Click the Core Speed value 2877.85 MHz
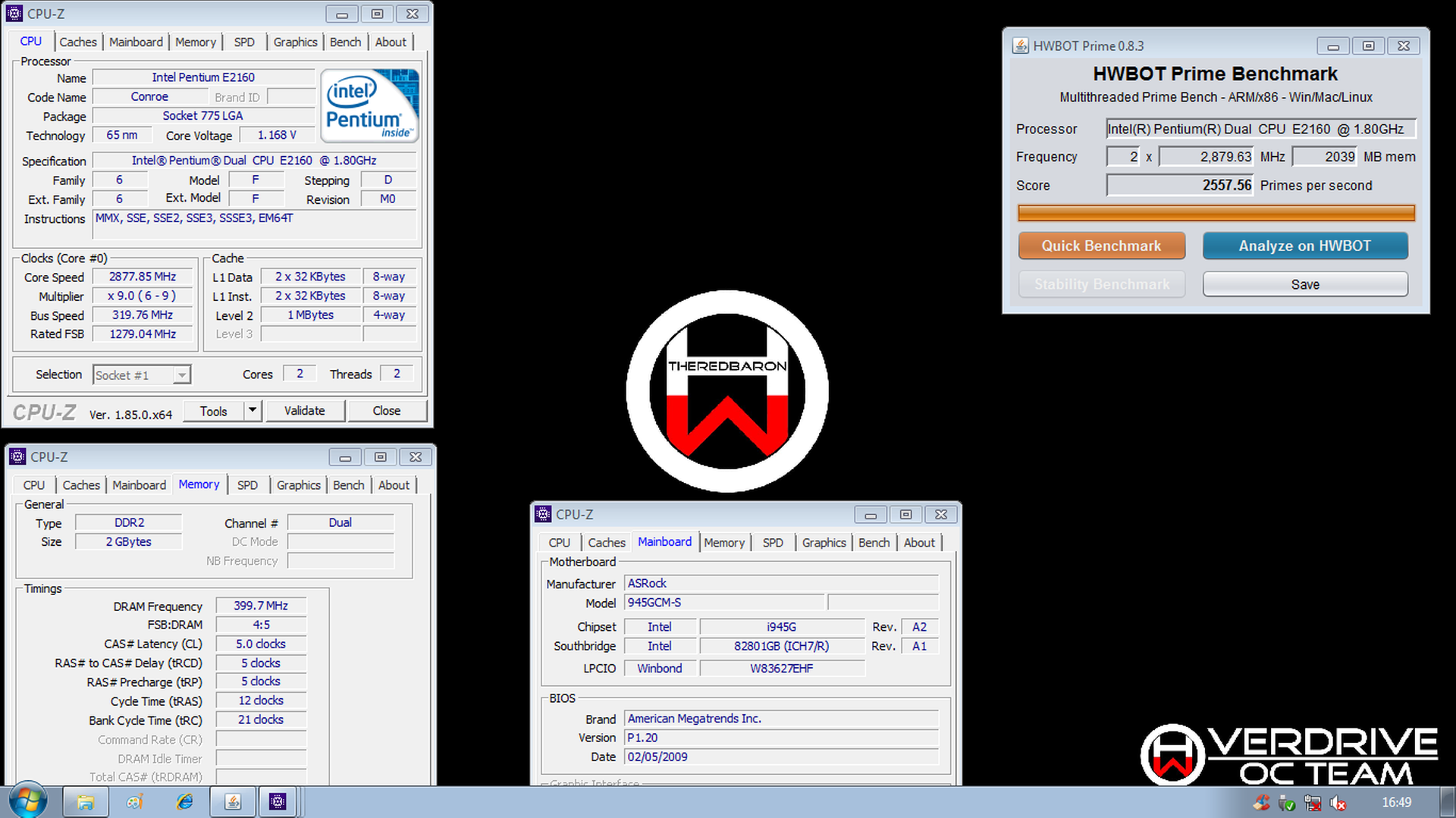 143,277
